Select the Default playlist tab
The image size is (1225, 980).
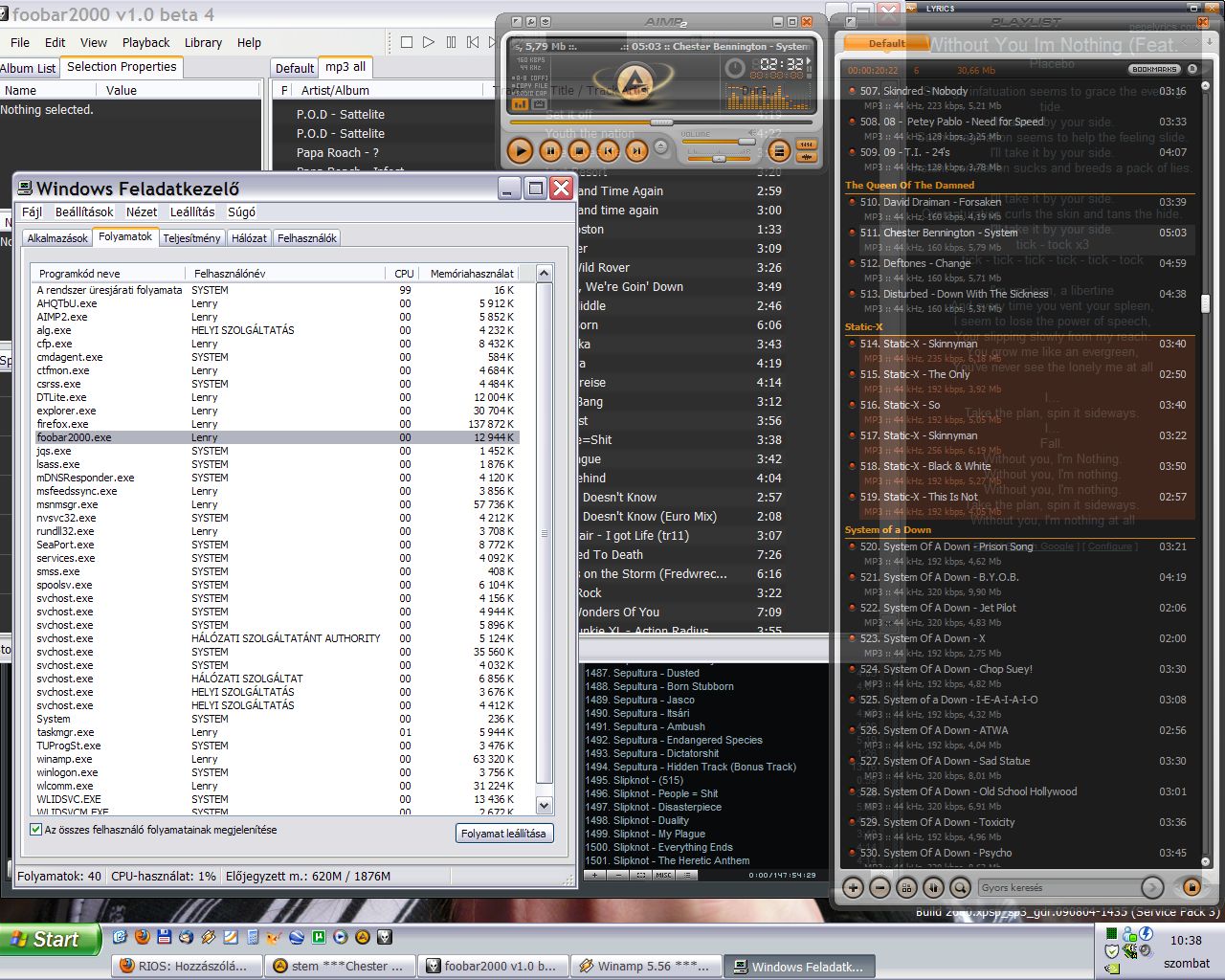pyautogui.click(x=886, y=43)
